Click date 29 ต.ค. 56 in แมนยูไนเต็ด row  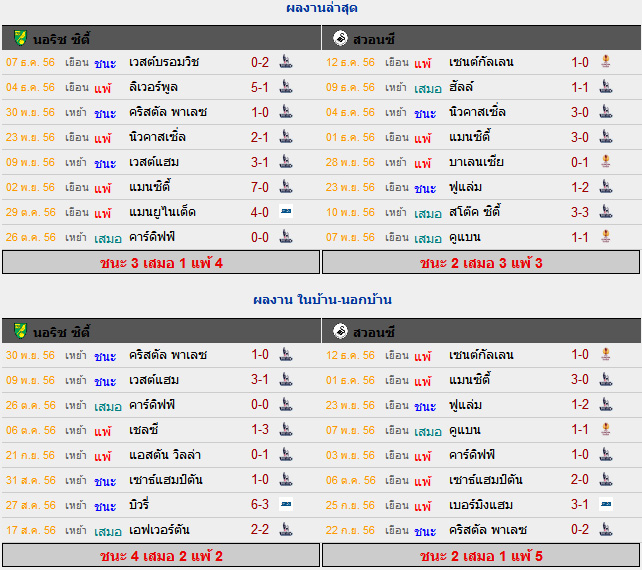(30, 212)
